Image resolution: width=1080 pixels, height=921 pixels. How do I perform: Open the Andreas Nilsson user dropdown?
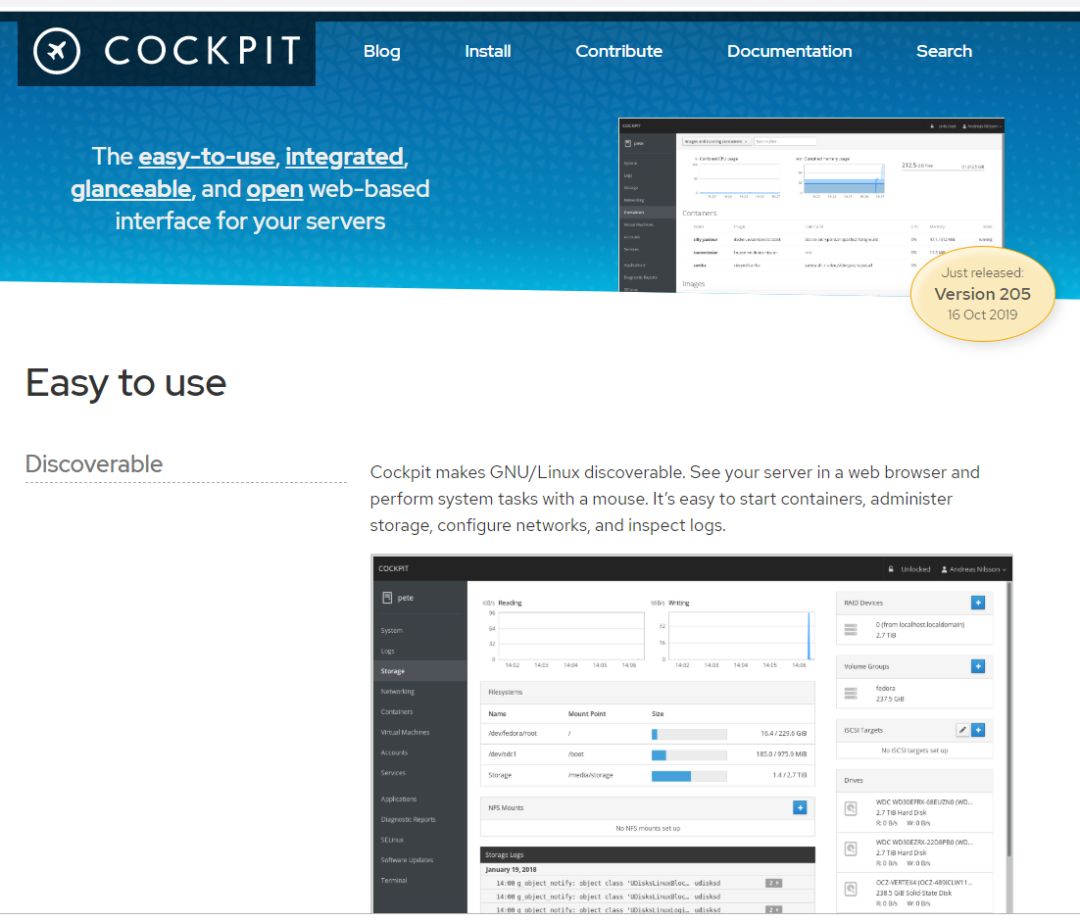coord(973,569)
